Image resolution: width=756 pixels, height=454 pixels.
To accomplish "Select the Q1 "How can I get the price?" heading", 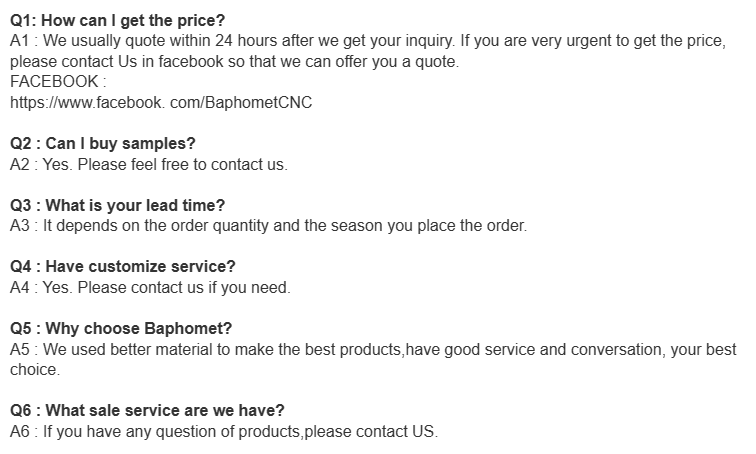I will [119, 21].
